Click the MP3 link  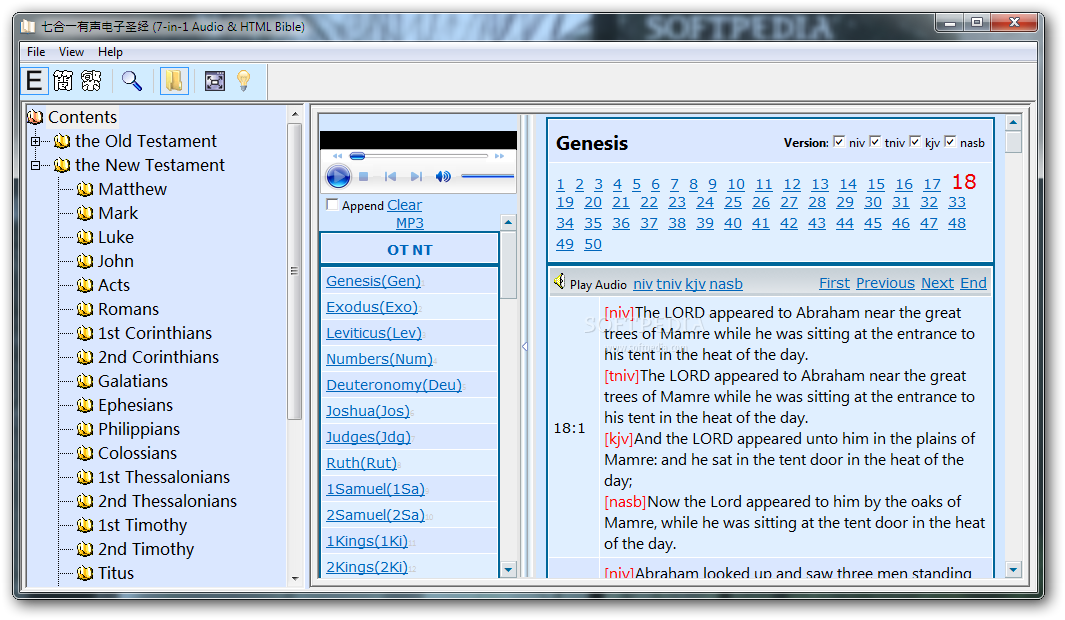coord(410,223)
